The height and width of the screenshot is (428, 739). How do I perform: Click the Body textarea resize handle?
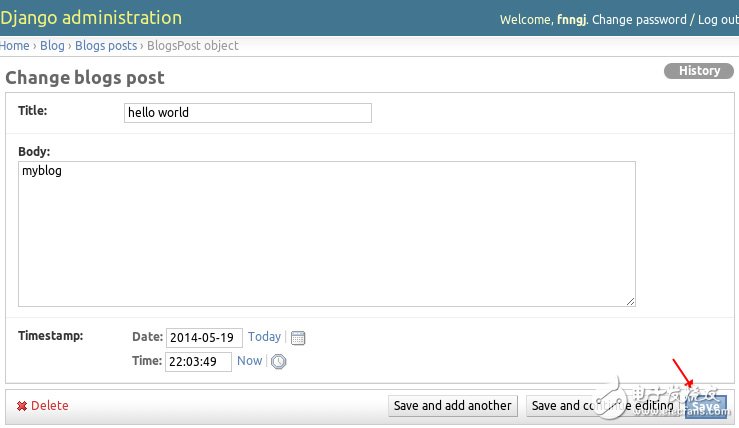(631, 301)
